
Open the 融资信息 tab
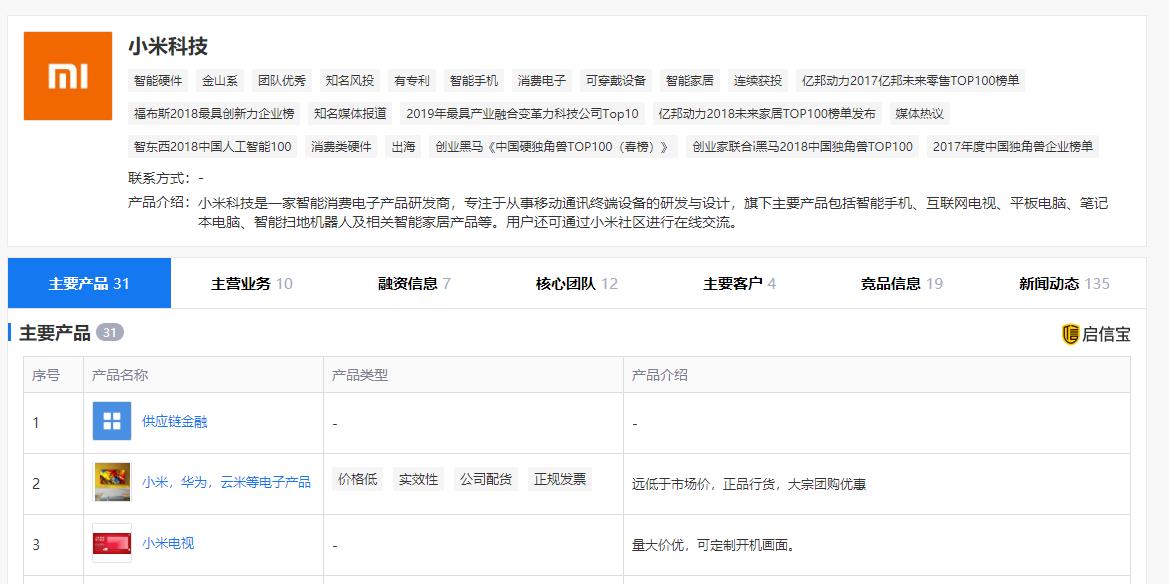pyautogui.click(x=414, y=283)
